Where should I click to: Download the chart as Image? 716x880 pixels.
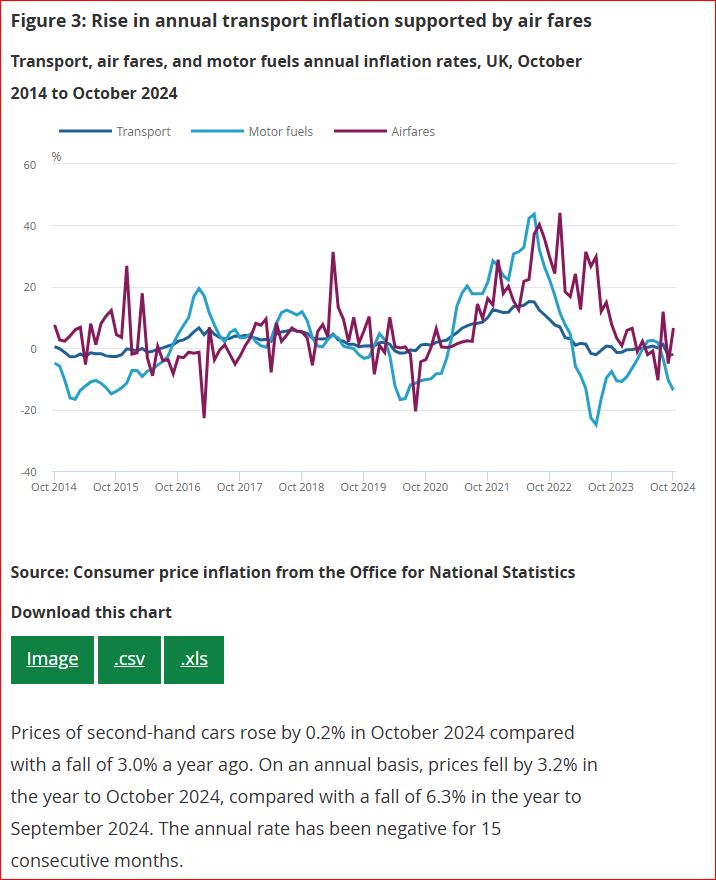coord(52,659)
